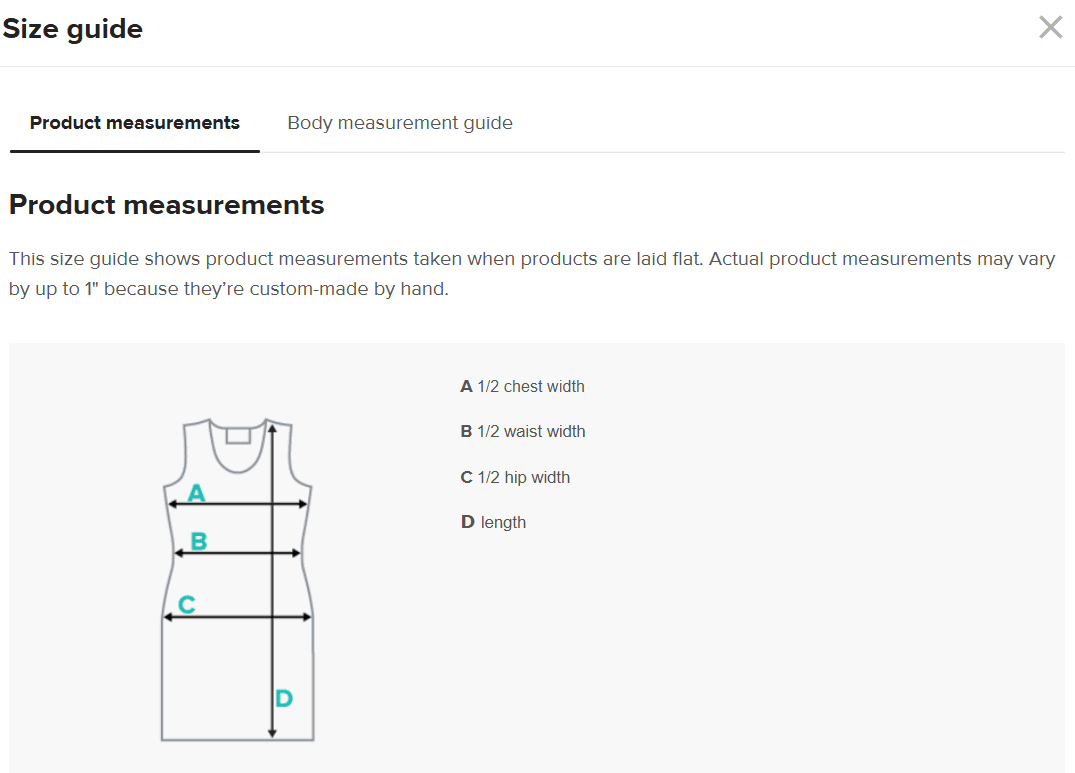Screen dimensions: 1075x773
Task: Close the Size guide dialog
Action: point(1050,27)
